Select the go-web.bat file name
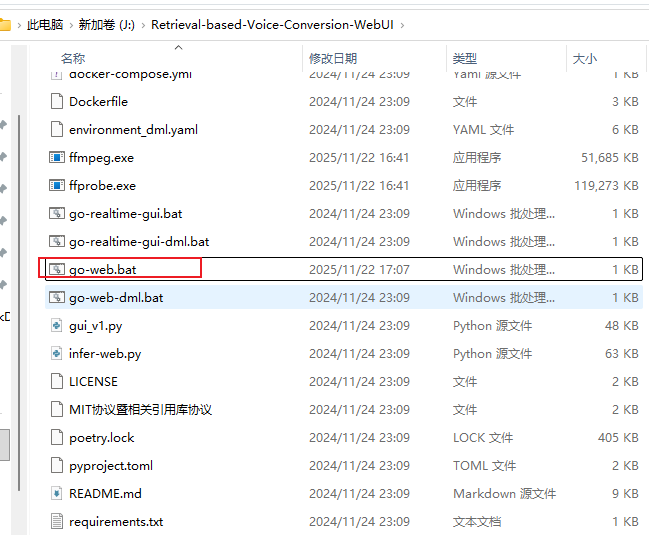Screen dimensions: 649x547 103,270
